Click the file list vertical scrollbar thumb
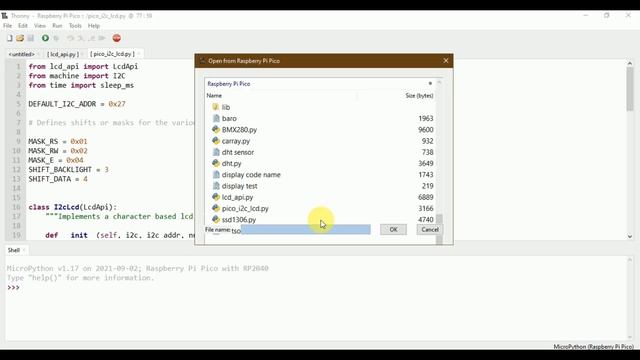The width and height of the screenshot is (640, 360). (439, 229)
